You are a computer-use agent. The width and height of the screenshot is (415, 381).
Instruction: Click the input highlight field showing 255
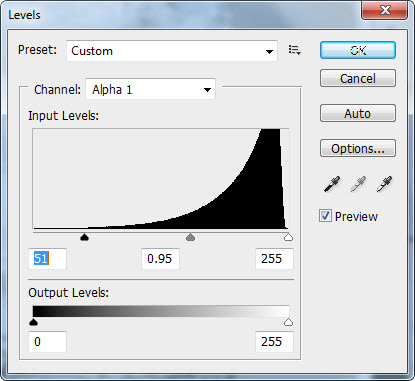274,259
